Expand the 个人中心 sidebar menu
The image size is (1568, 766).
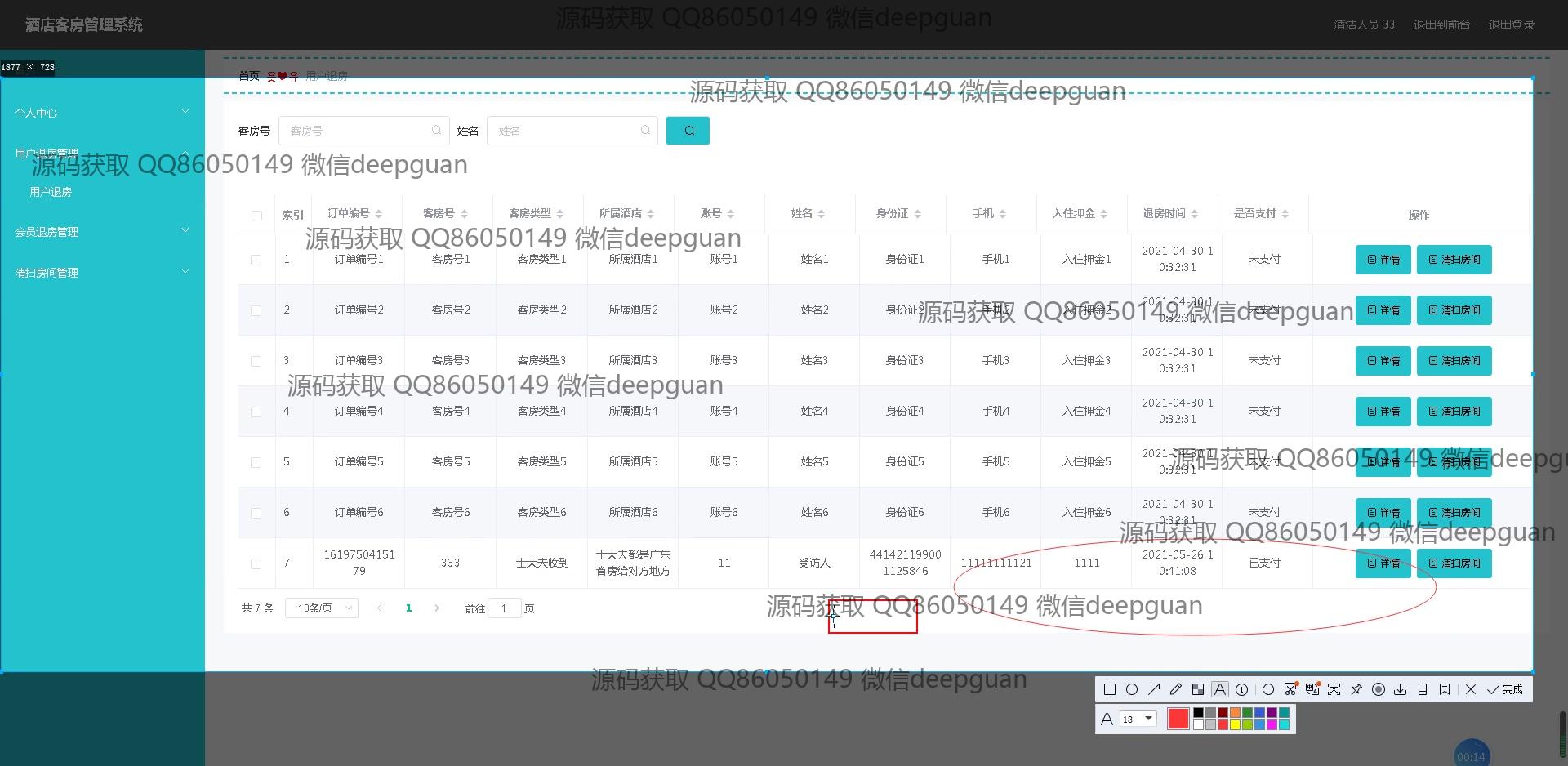pos(102,113)
